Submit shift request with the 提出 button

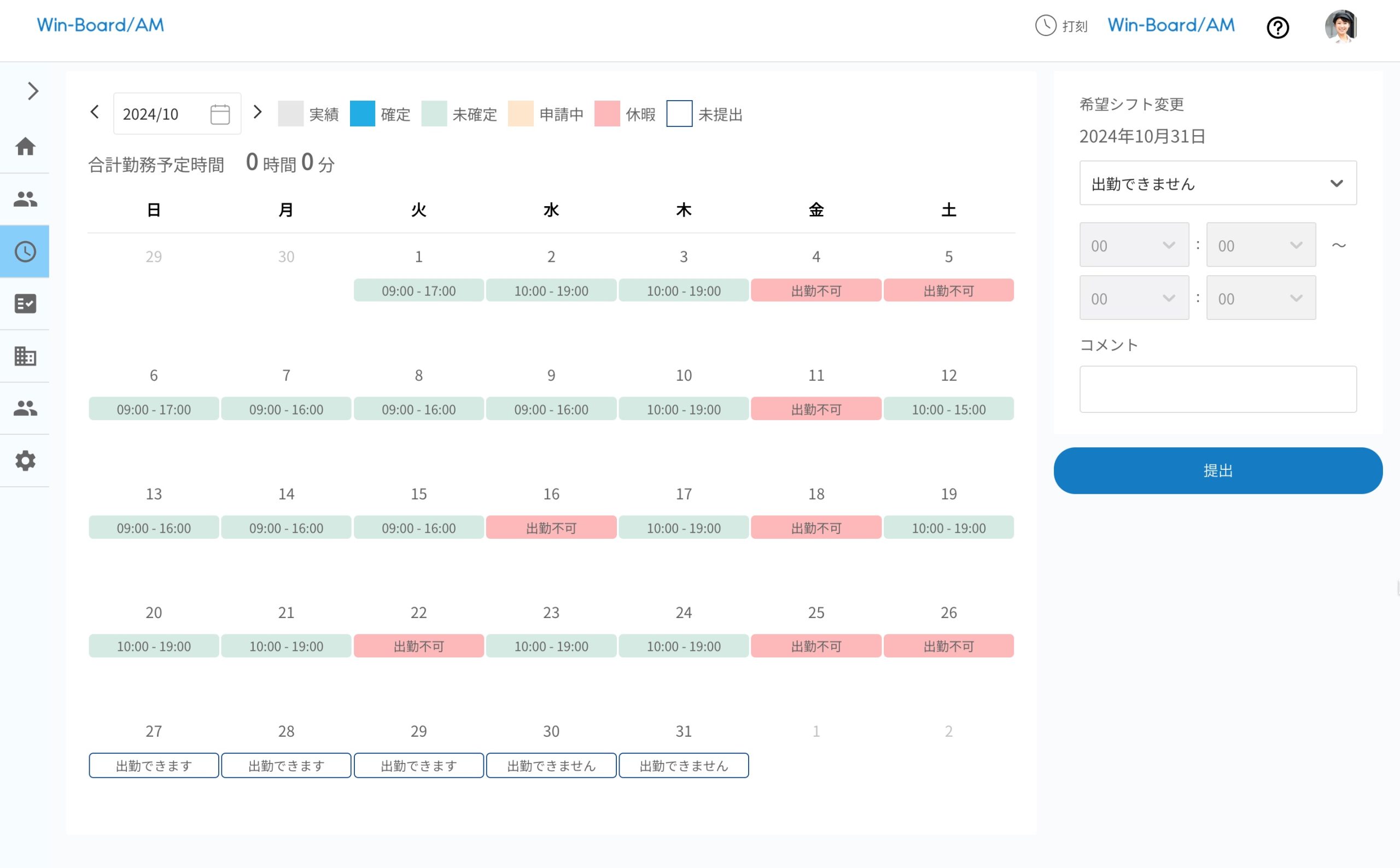click(x=1217, y=470)
